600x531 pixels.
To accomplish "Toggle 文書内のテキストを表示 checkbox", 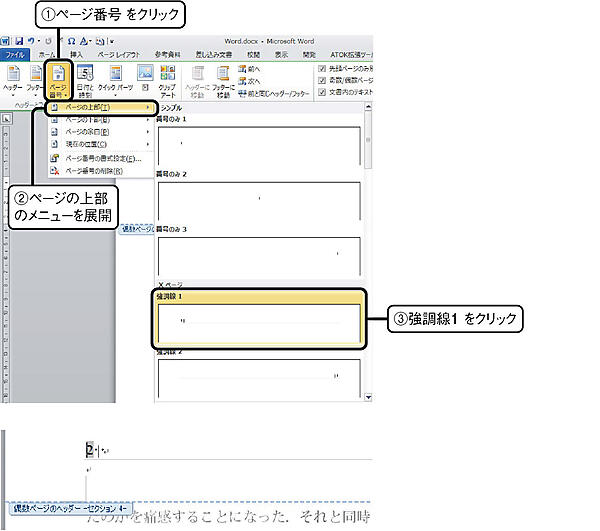I will tap(321, 92).
